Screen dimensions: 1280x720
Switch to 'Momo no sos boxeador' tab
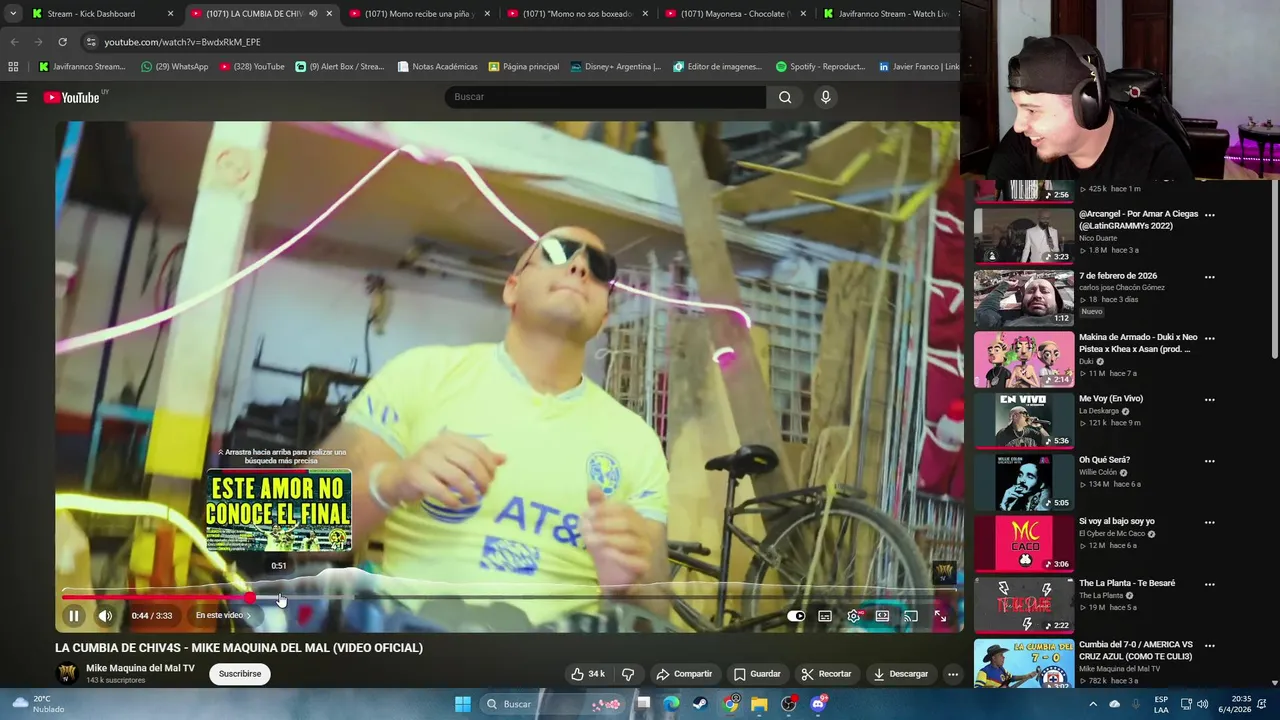(x=577, y=14)
